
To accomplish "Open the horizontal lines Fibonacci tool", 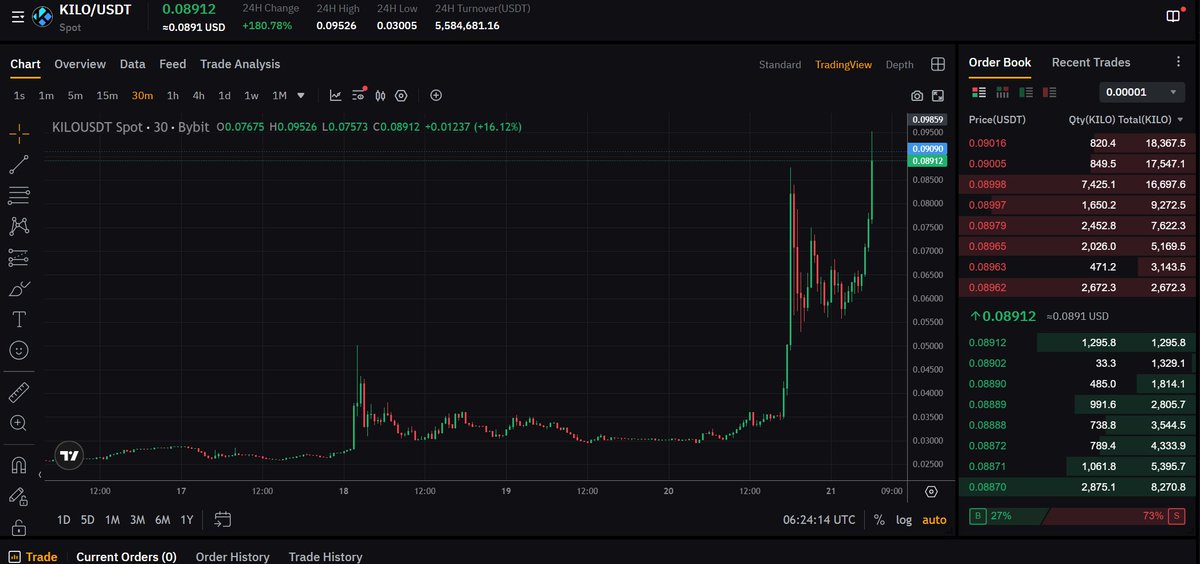I will (x=19, y=195).
